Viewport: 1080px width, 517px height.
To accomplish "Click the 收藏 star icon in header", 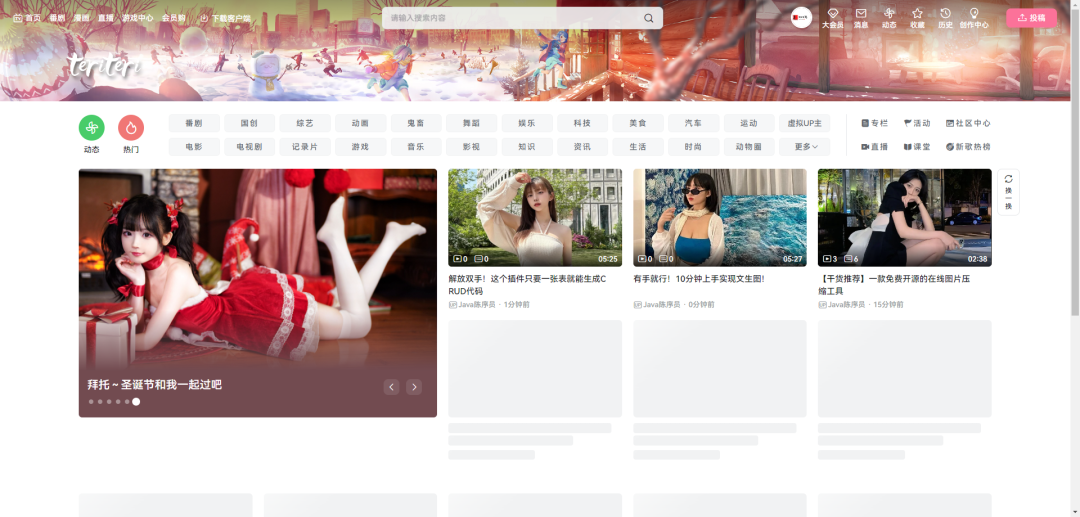I will (x=917, y=14).
